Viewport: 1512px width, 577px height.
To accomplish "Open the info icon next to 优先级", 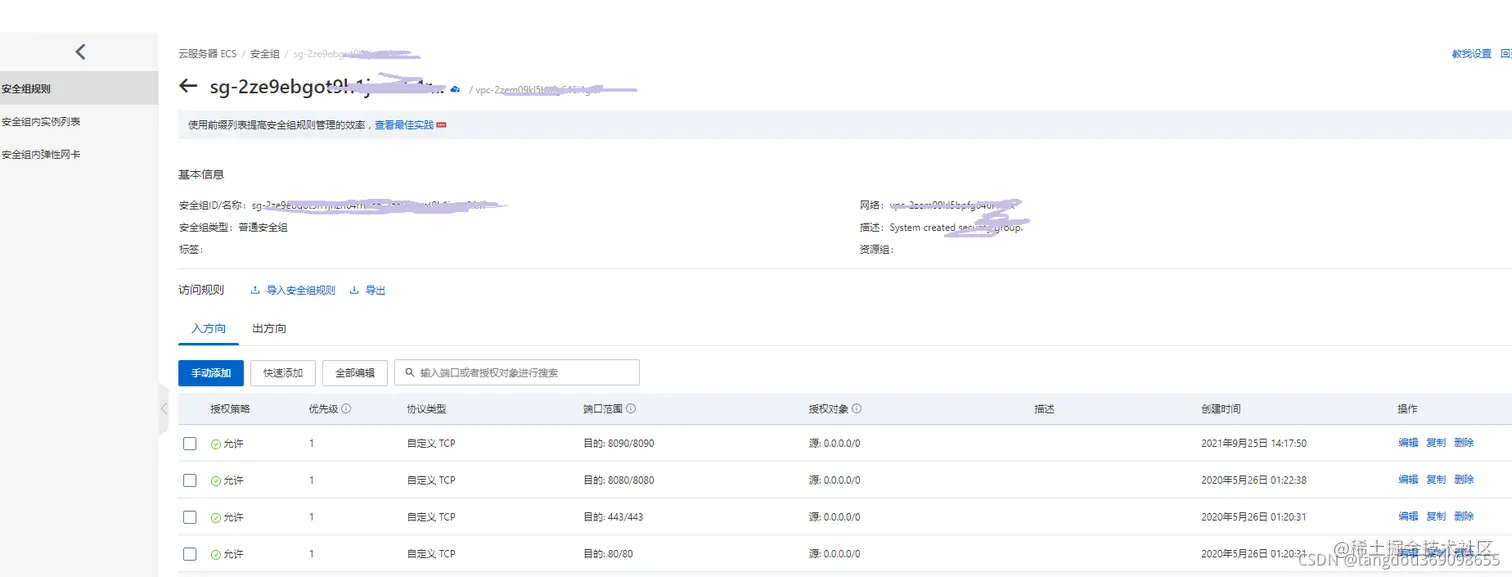I will coord(346,409).
